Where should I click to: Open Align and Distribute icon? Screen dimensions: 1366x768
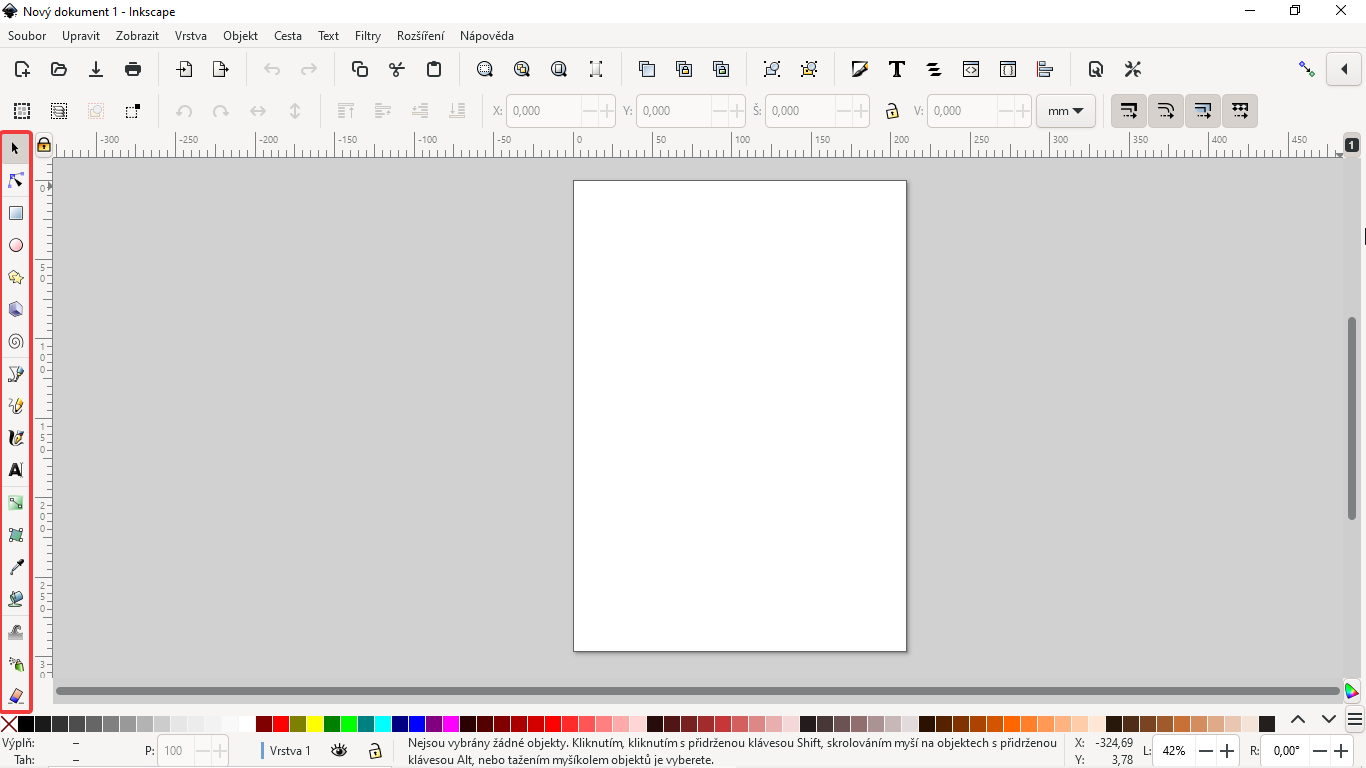1045,69
